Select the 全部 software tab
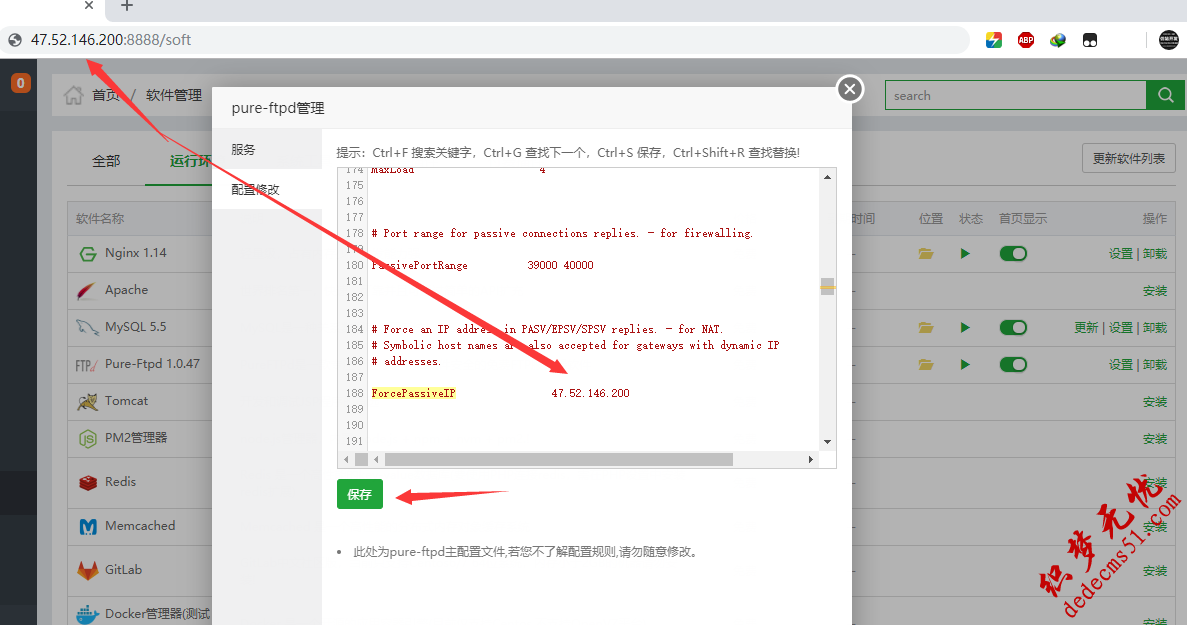Screen dimensions: 1187x625 (x=106, y=161)
